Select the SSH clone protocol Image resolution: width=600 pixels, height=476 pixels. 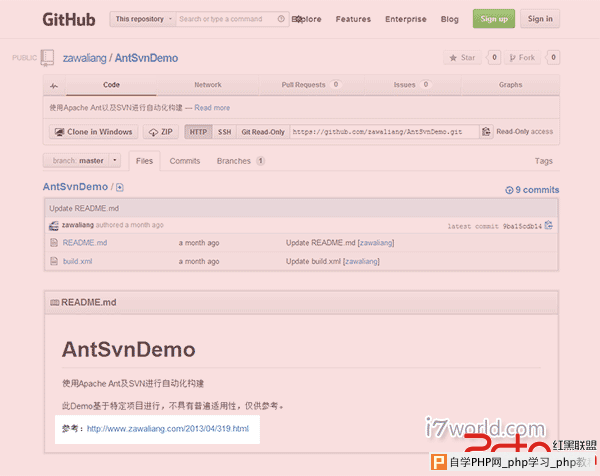[x=225, y=132]
